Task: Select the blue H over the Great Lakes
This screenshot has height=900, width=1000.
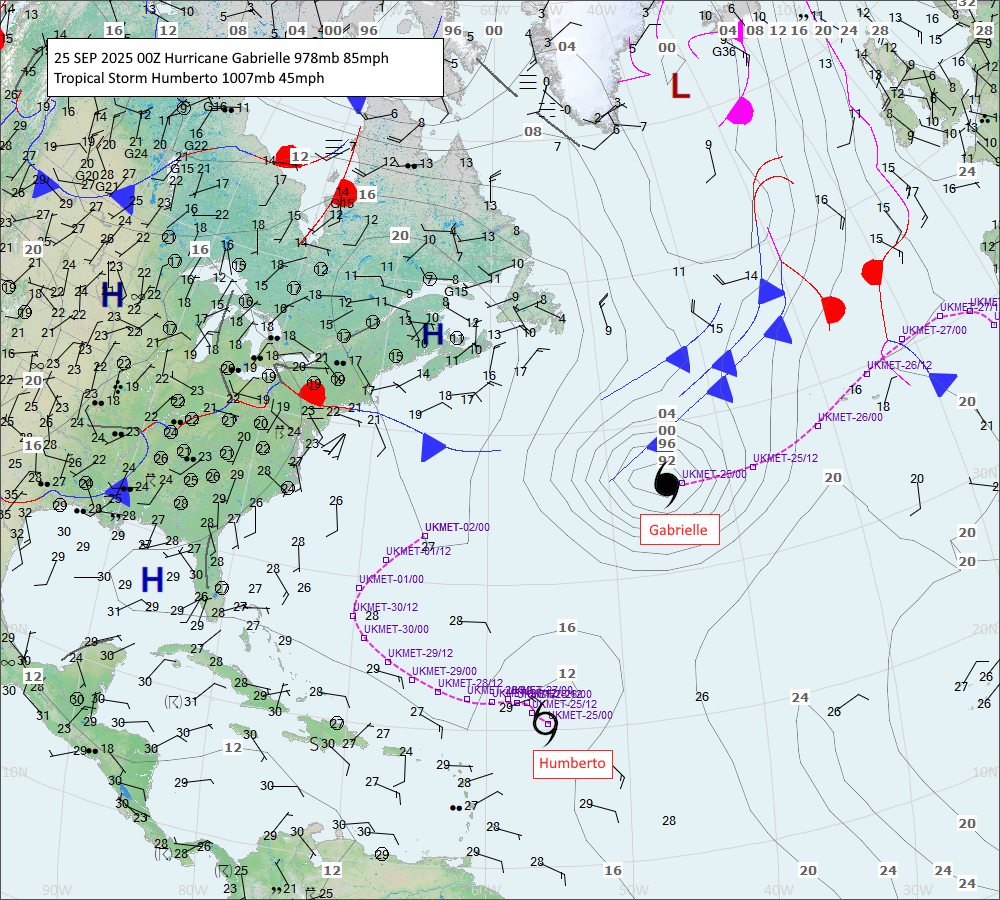Action: (x=112, y=294)
